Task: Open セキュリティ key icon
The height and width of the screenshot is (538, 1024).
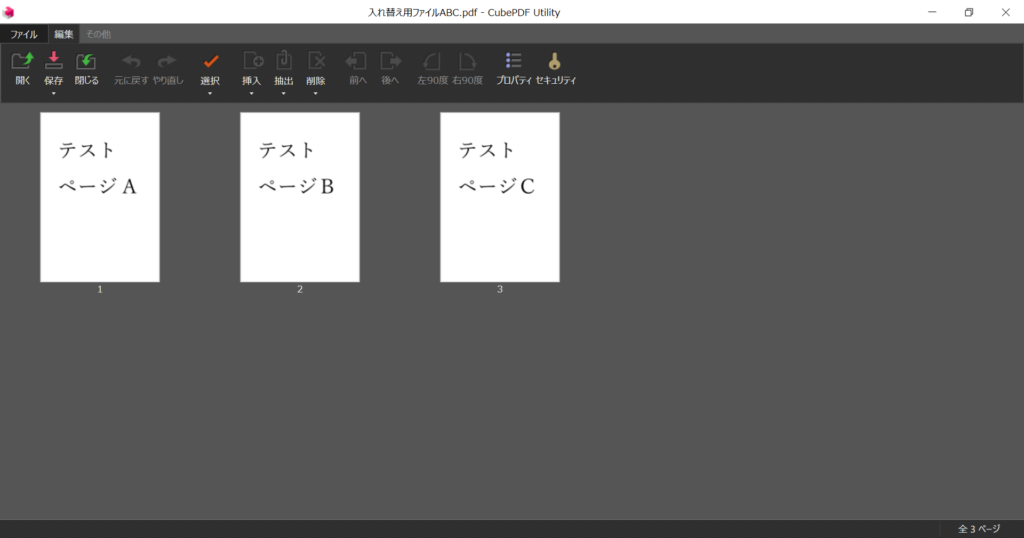Action: (x=554, y=61)
